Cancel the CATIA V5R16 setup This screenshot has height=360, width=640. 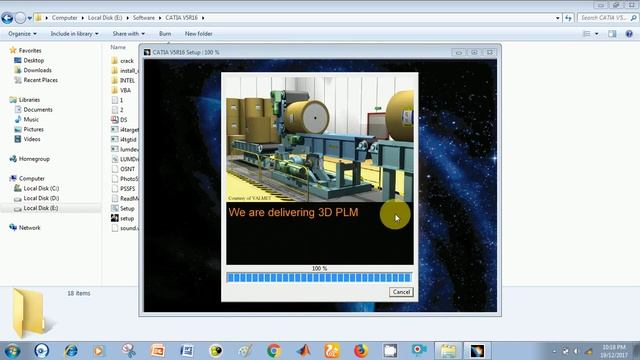click(x=401, y=292)
